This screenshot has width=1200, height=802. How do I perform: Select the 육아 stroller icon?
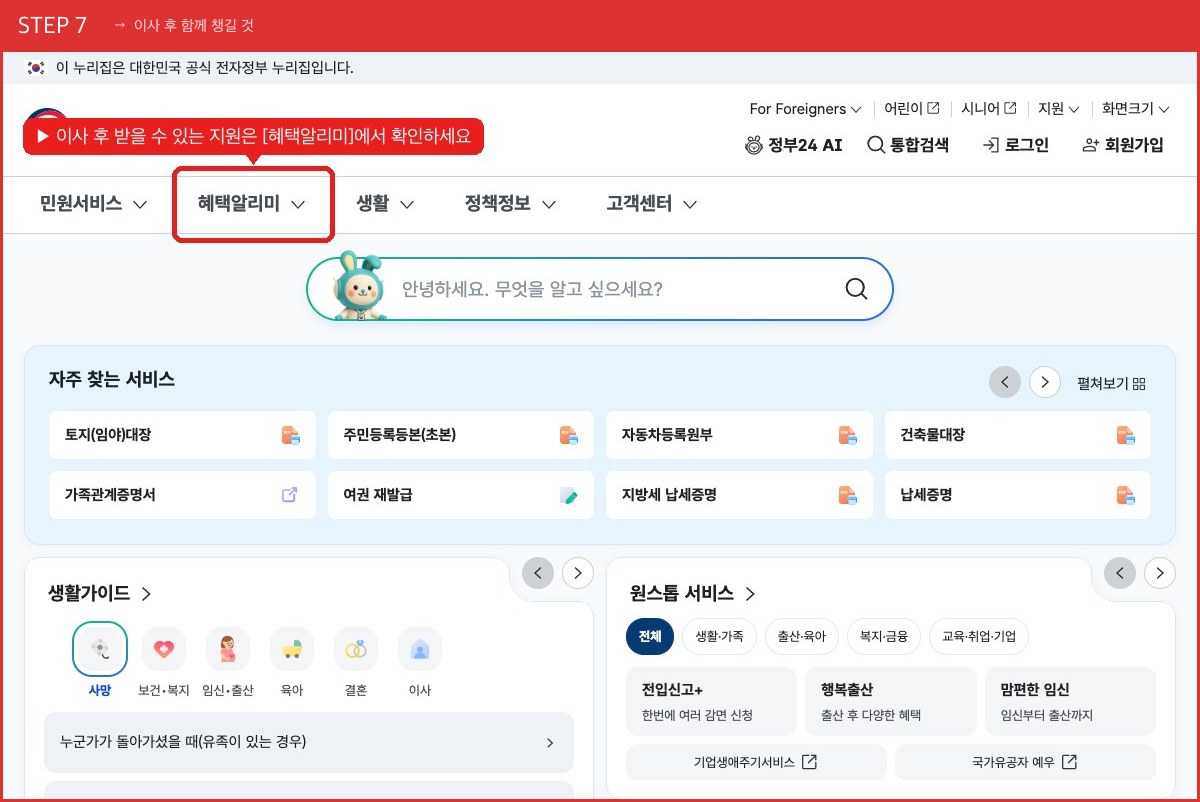click(292, 649)
